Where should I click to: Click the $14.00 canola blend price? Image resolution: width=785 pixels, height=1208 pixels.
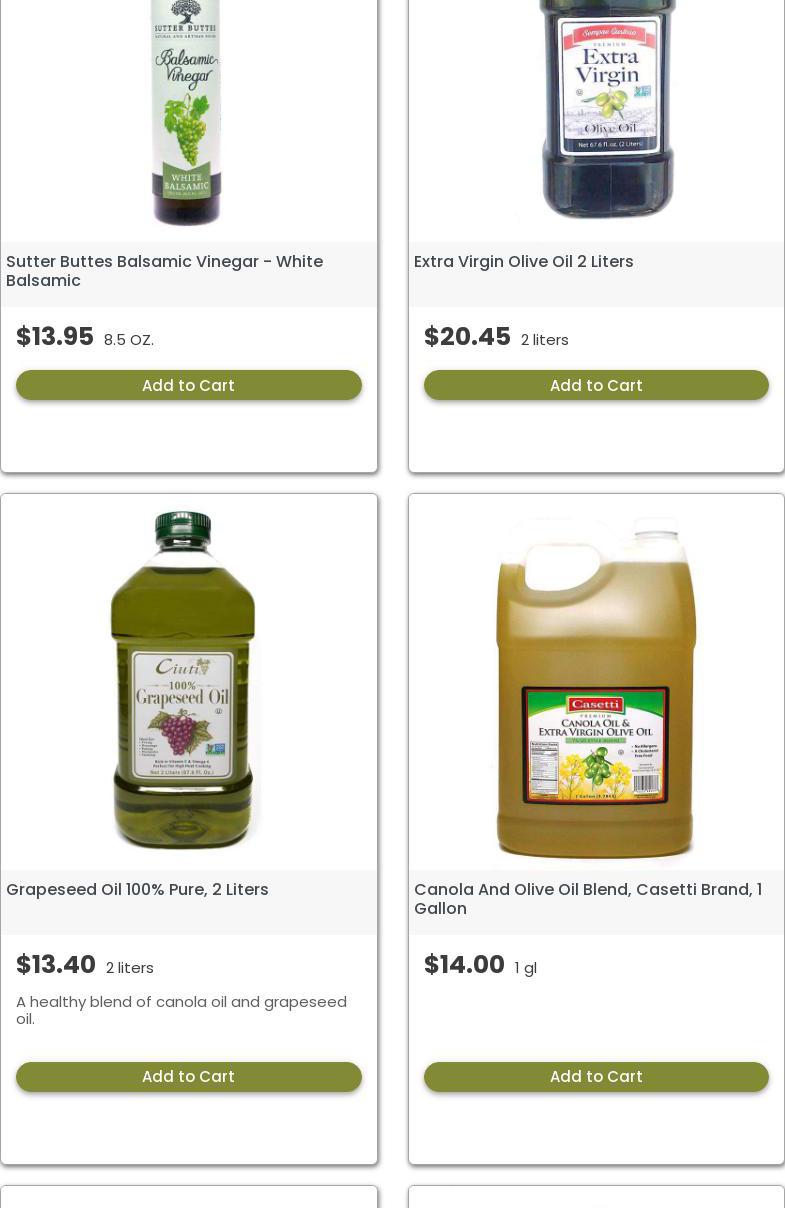click(464, 965)
